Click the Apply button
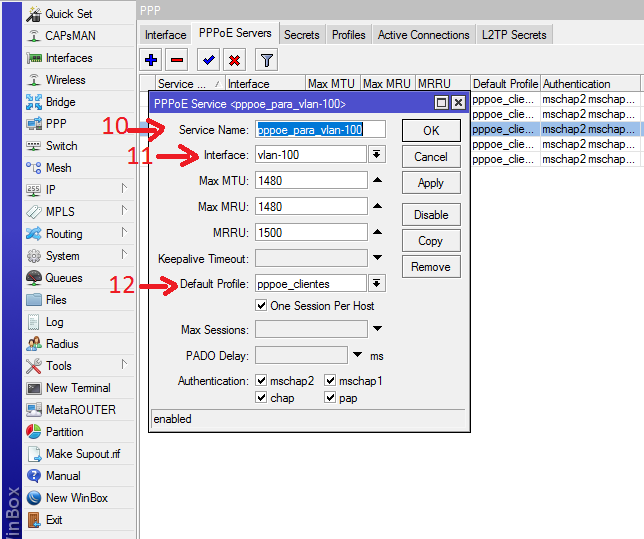644x539 pixels. (431, 183)
